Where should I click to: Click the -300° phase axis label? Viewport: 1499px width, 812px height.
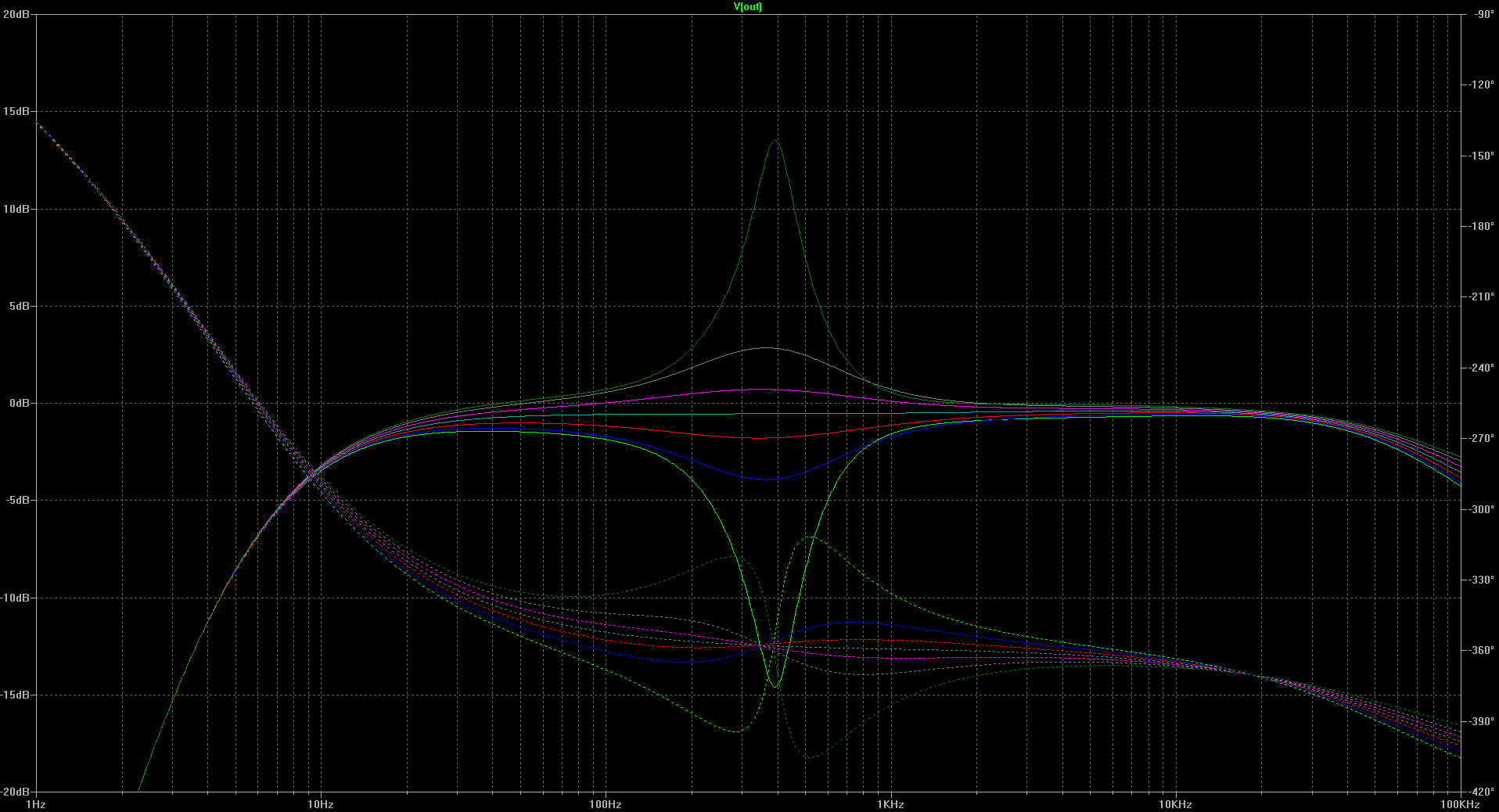1481,509
